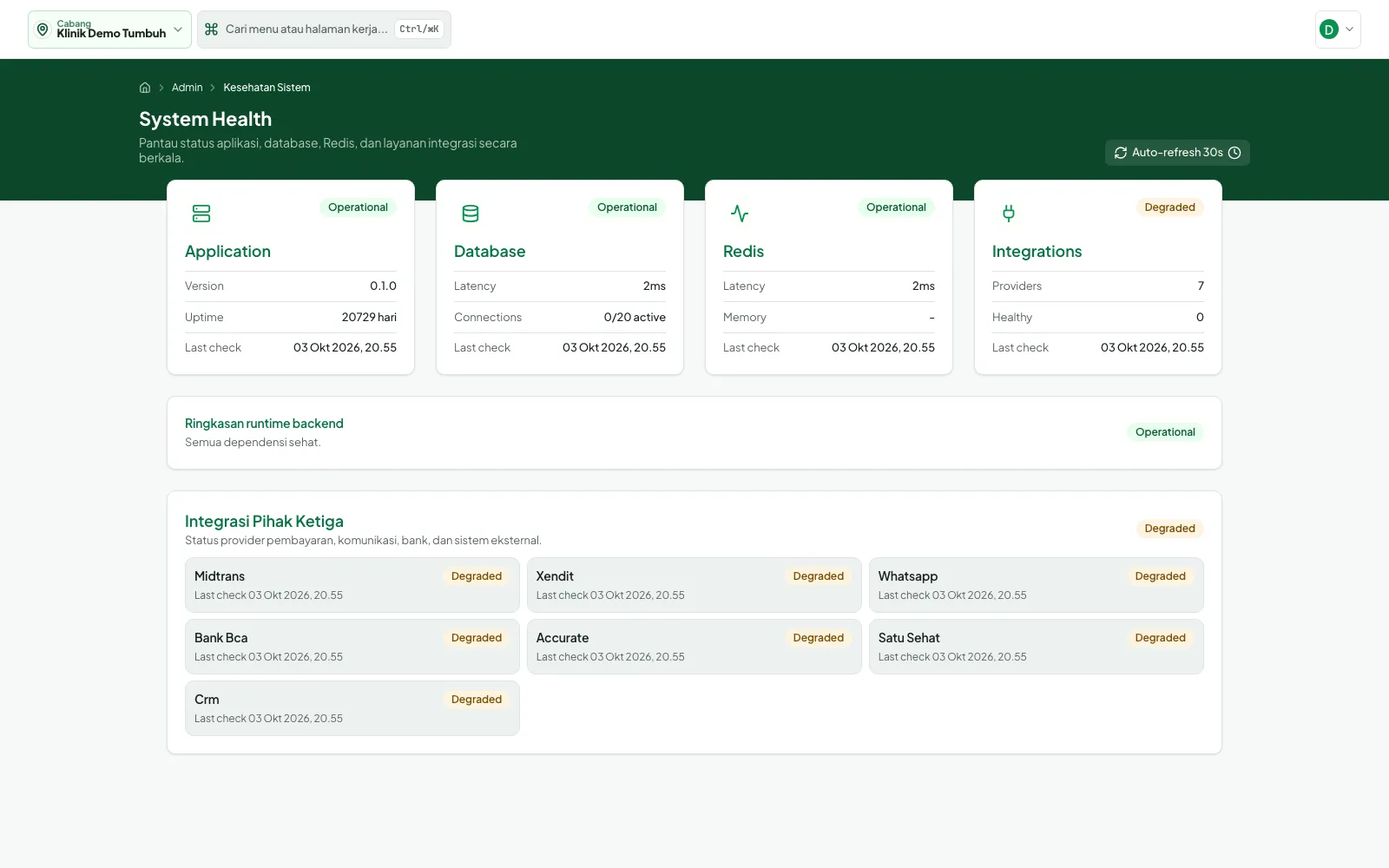
Task: Select the Bank Bca integration name
Action: coord(221,638)
